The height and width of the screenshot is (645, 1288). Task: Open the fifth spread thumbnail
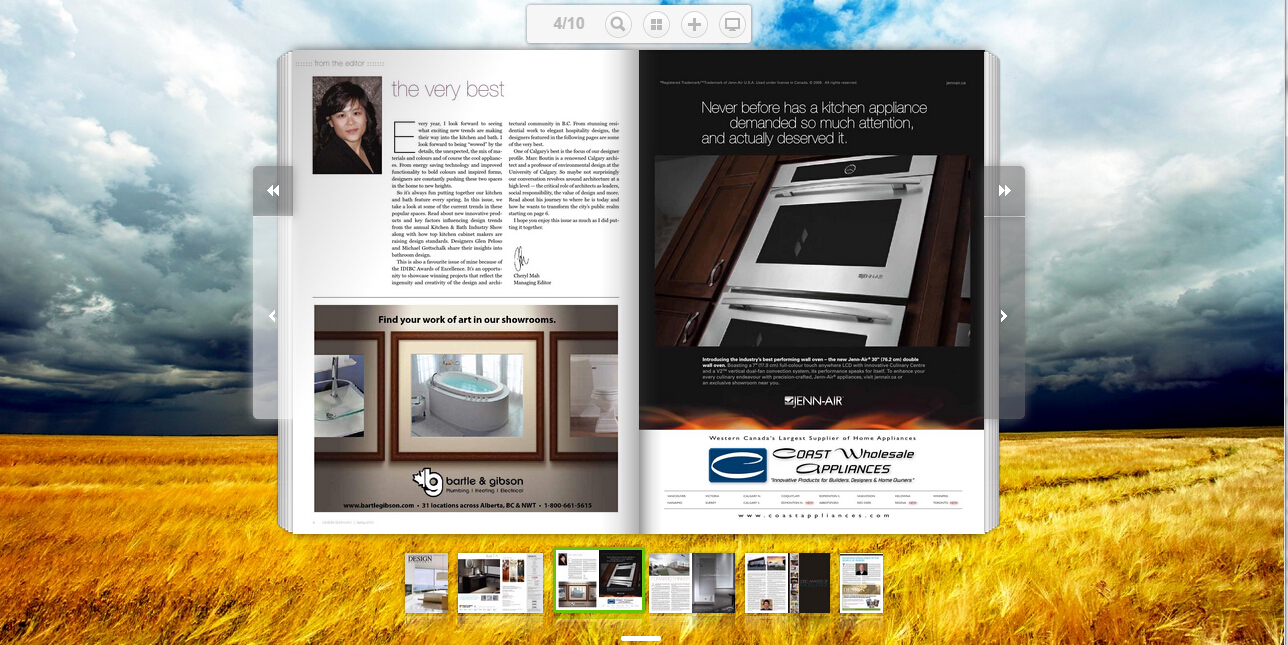click(x=788, y=583)
